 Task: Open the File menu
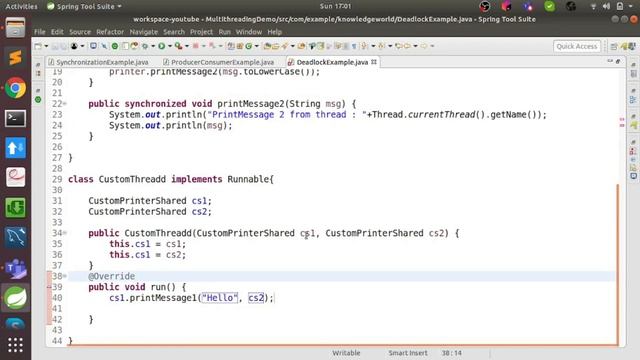click(x=40, y=32)
